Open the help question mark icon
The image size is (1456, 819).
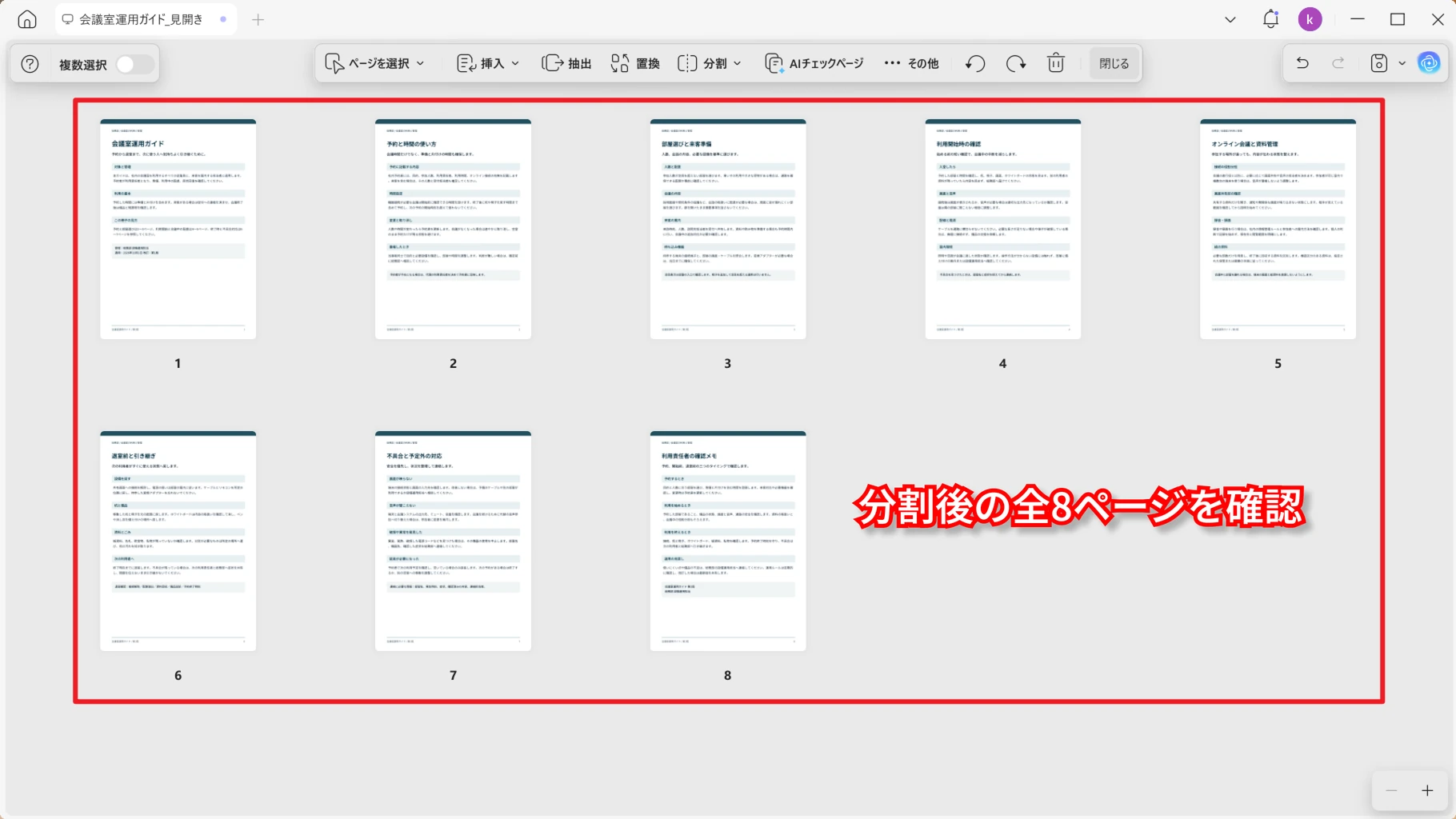[30, 64]
